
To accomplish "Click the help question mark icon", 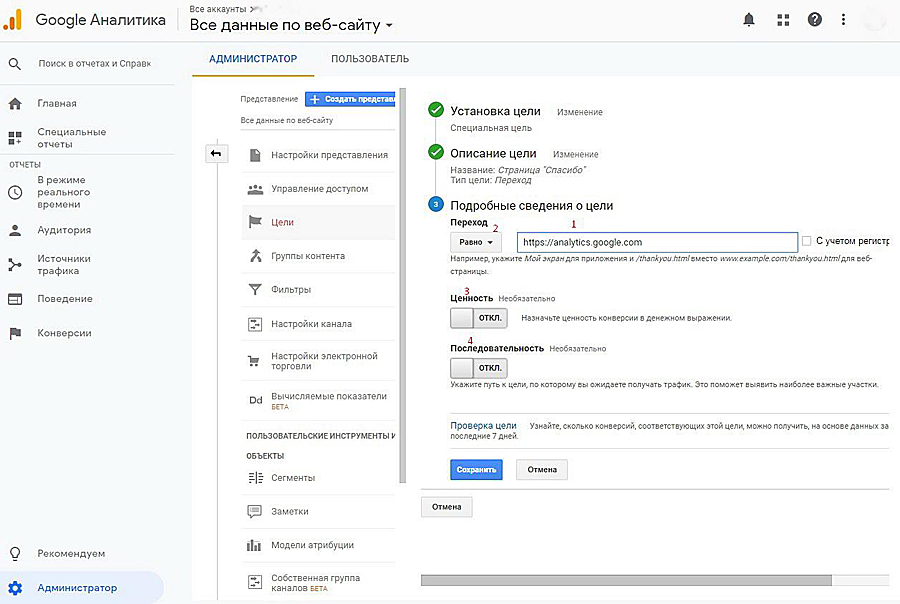I will [x=815, y=19].
